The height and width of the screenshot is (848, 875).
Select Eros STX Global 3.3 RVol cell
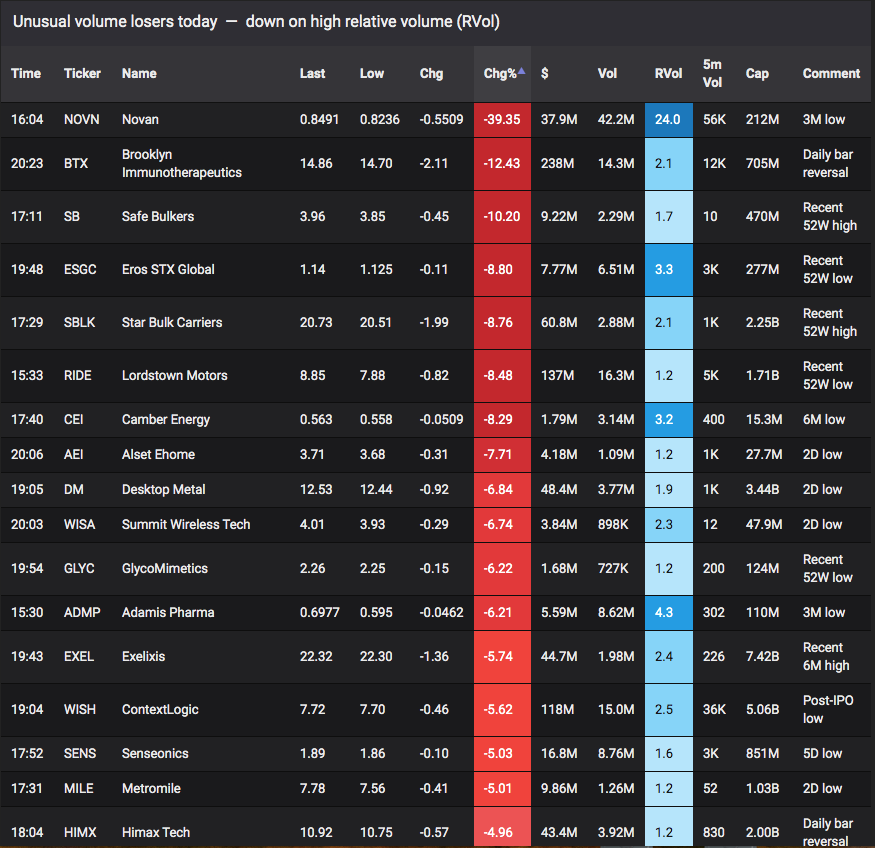pos(669,269)
